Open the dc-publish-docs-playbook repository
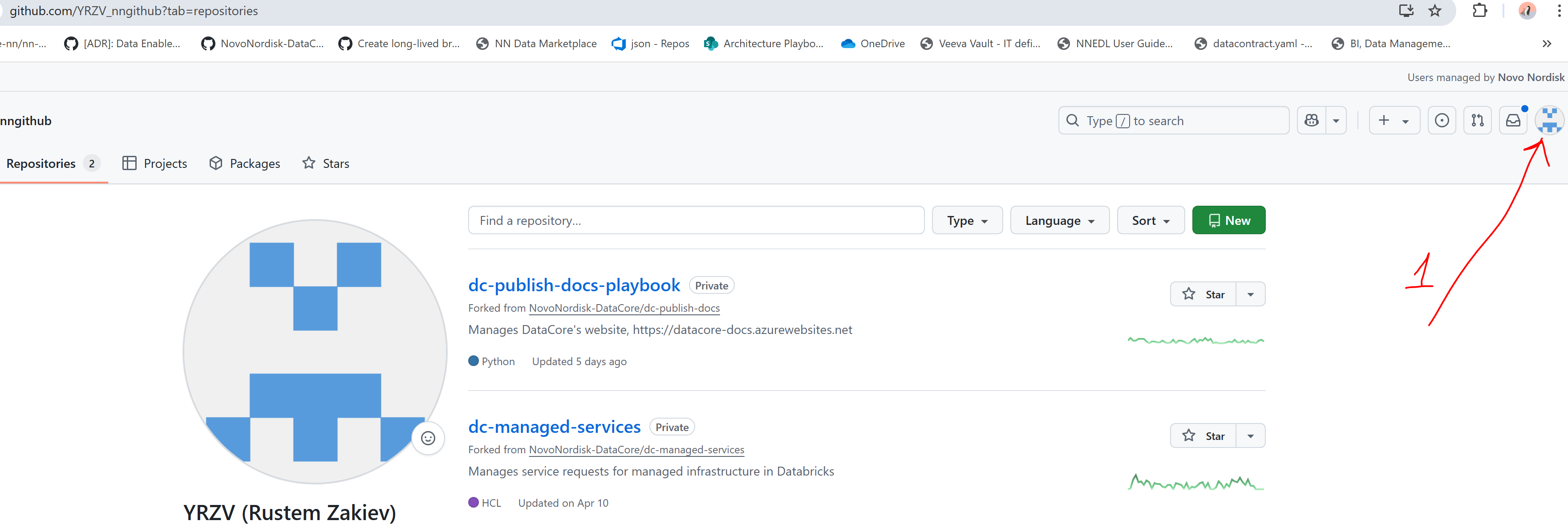 point(574,285)
